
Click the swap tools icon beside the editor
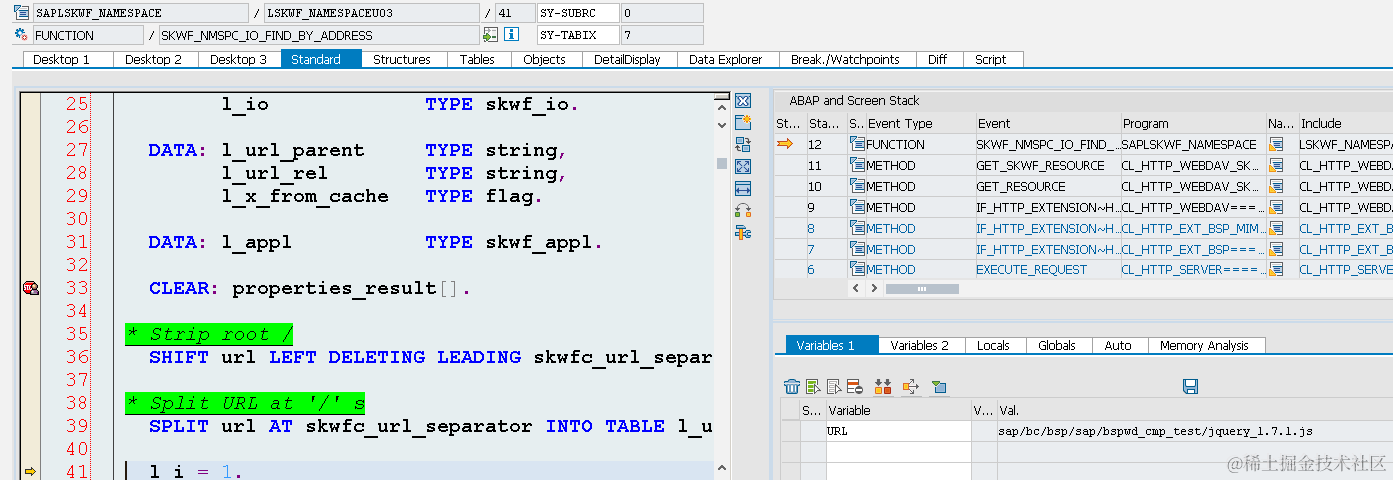click(743, 210)
